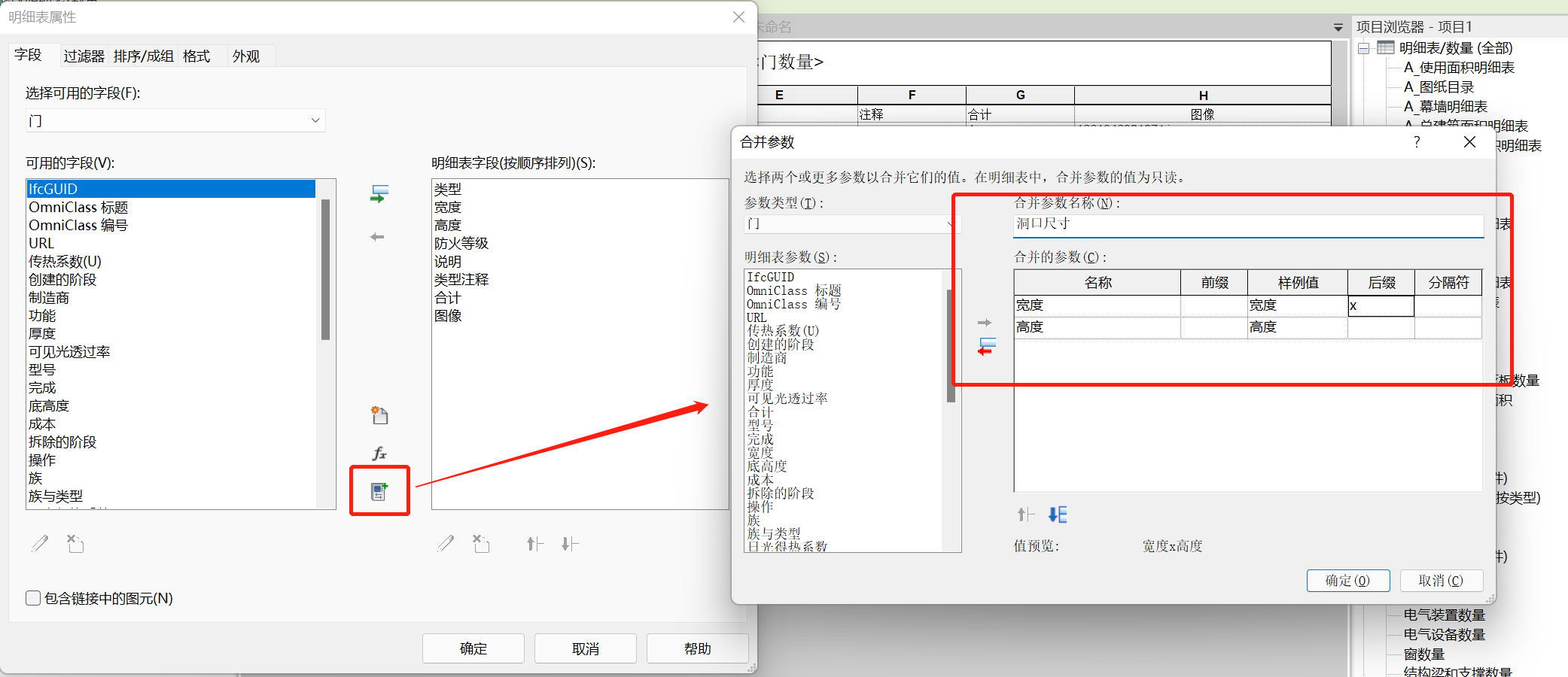Click 取消(C) in 合并参数 dialog
Screen dimensions: 1568x677
point(1442,581)
